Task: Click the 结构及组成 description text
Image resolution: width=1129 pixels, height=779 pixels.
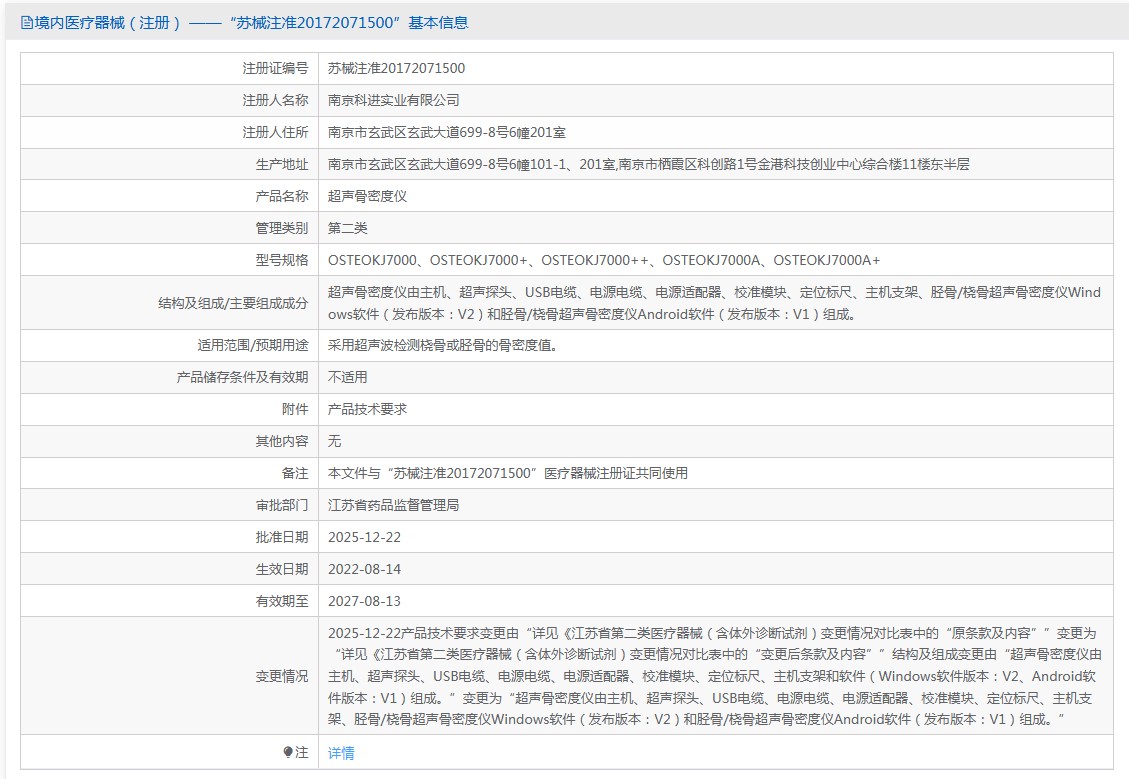Action: 714,303
